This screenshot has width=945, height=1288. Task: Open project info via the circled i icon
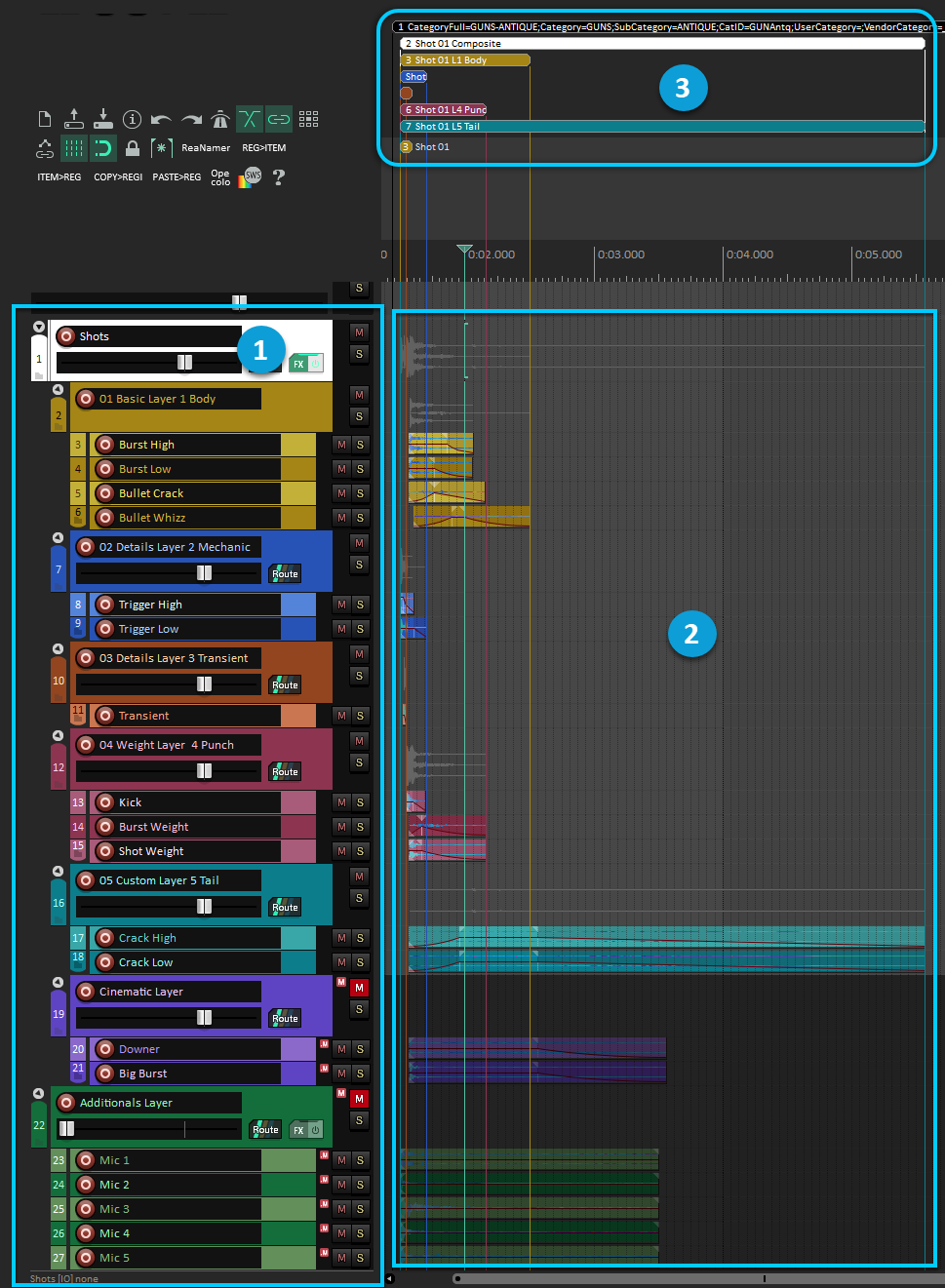pos(133,119)
